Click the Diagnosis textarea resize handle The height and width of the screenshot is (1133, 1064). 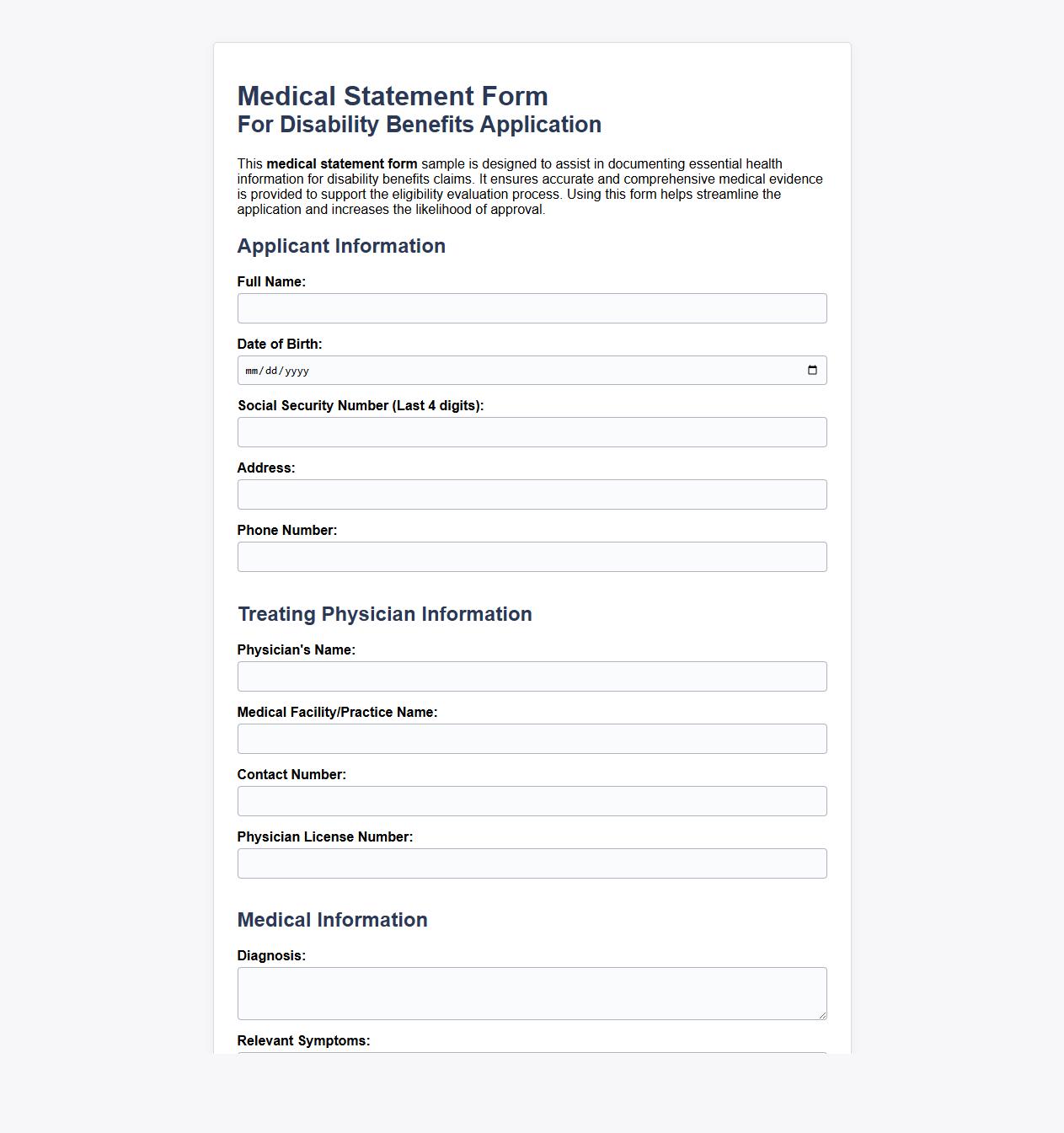coord(821,1015)
